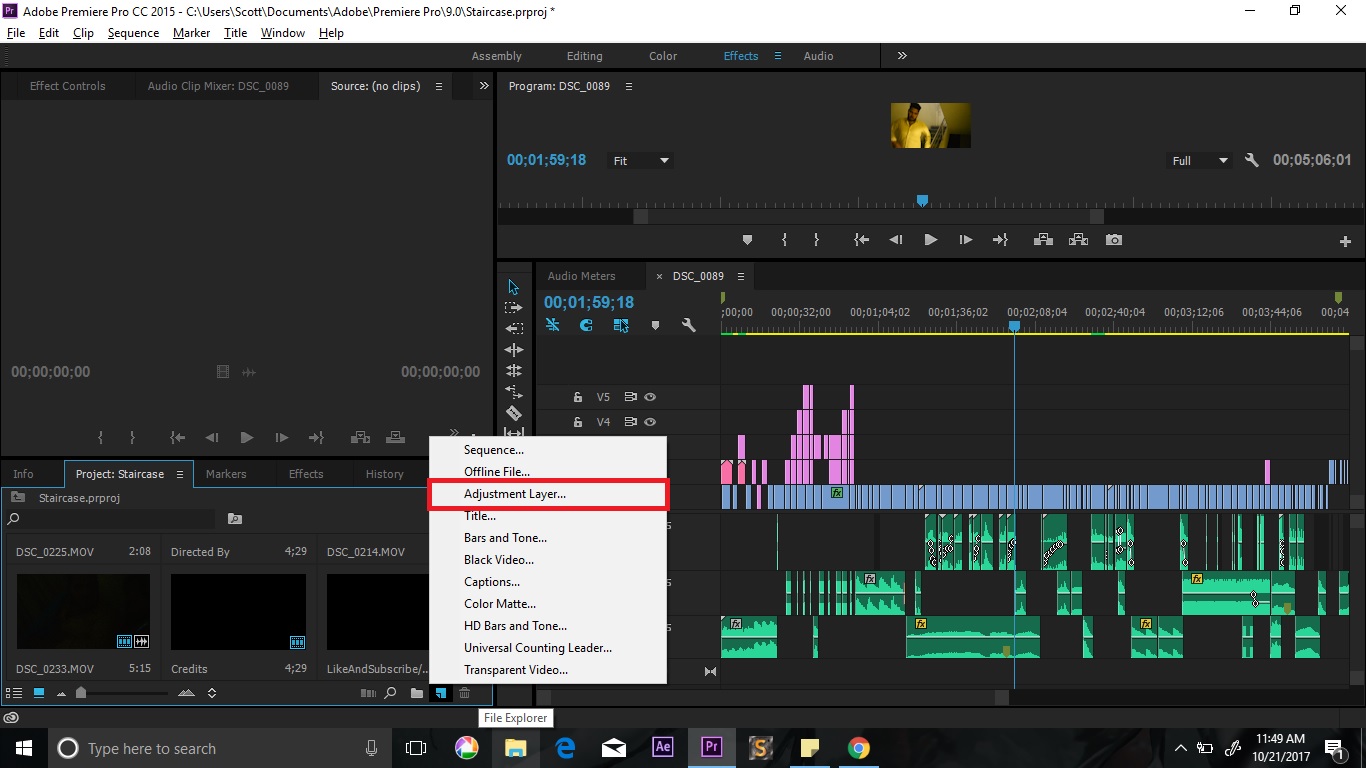
Task: Switch to the History tab
Action: click(385, 474)
